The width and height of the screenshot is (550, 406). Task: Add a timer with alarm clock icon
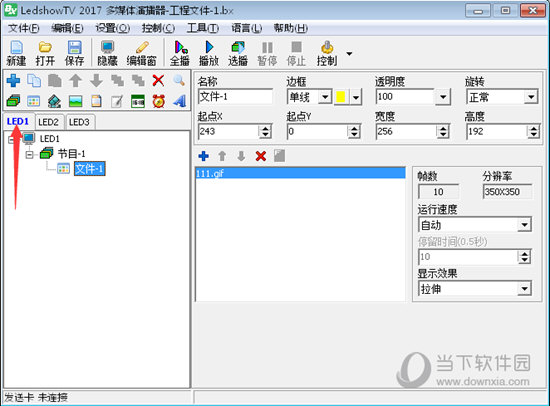159,101
